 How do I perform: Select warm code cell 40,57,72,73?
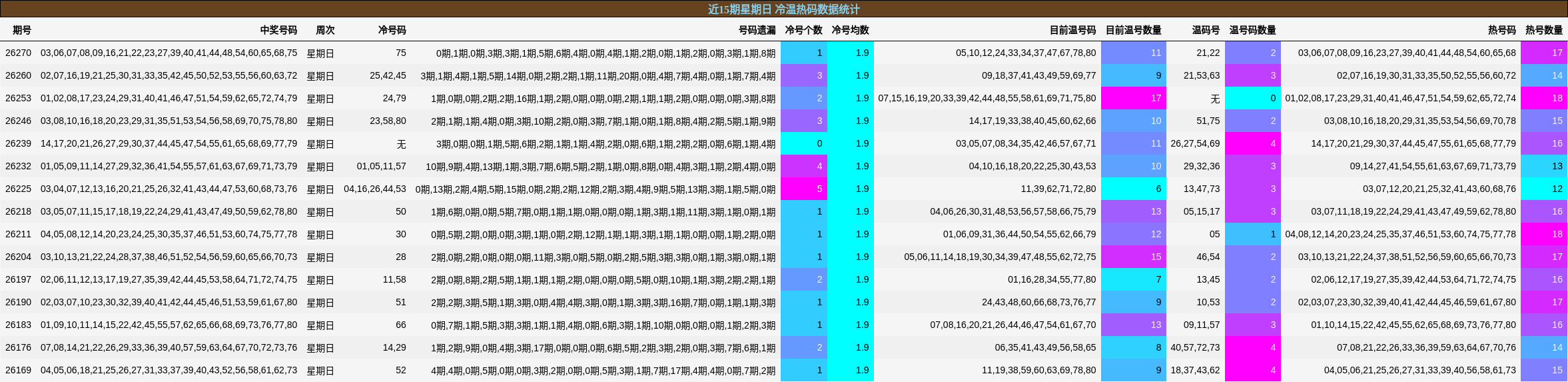point(1195,347)
